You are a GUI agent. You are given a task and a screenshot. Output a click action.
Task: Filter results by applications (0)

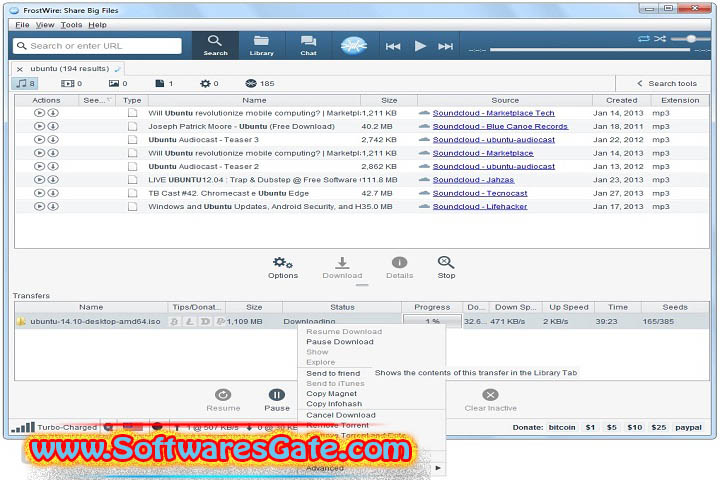[209, 83]
